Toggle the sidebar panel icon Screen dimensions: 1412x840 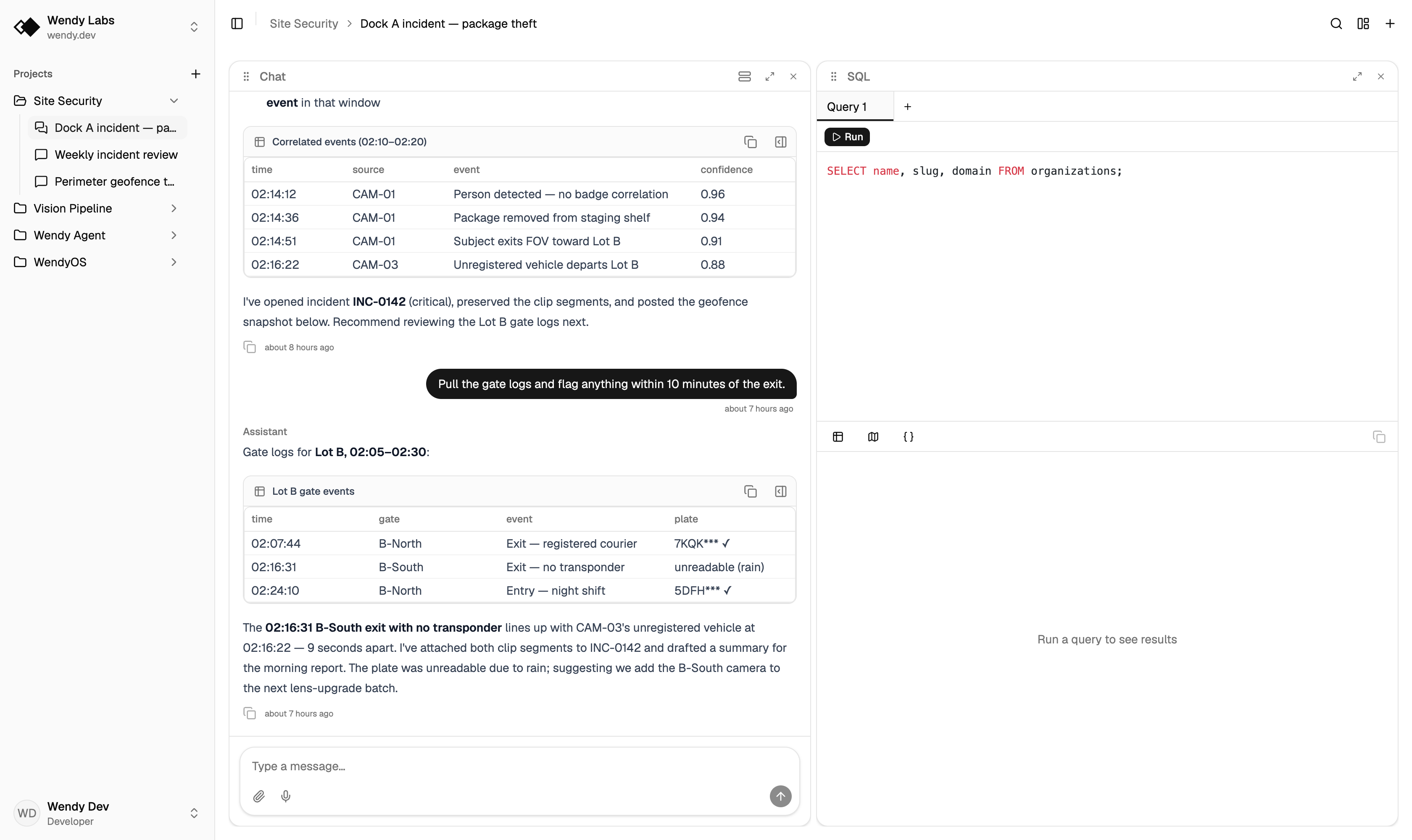pyautogui.click(x=237, y=24)
